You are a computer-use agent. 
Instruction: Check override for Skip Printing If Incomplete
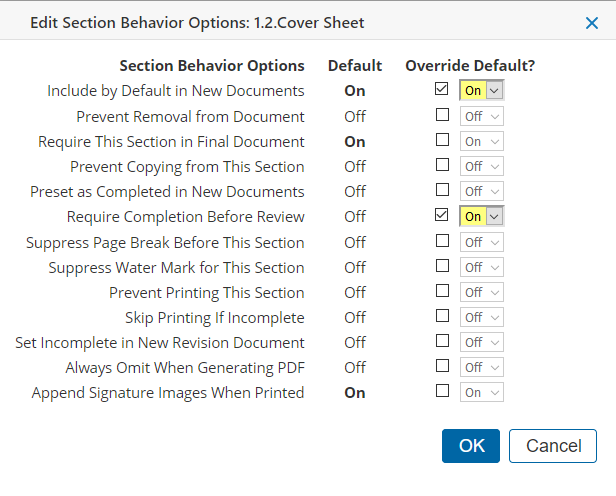(442, 317)
